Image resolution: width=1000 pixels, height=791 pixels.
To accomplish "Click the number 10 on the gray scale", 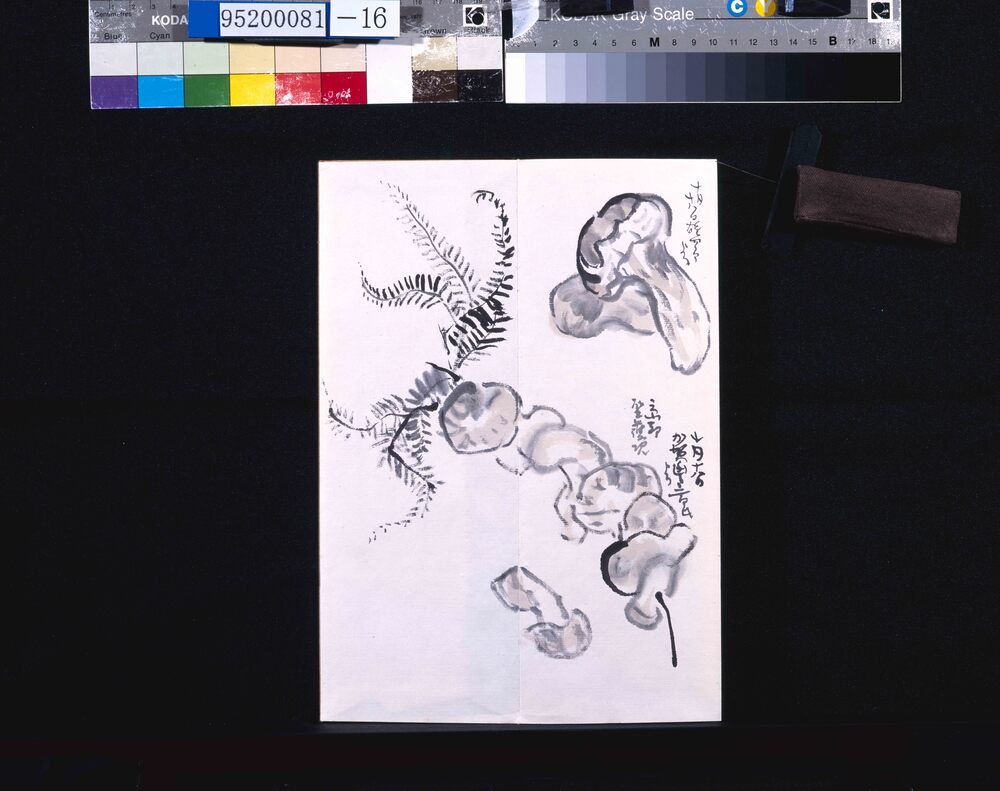I will point(713,42).
